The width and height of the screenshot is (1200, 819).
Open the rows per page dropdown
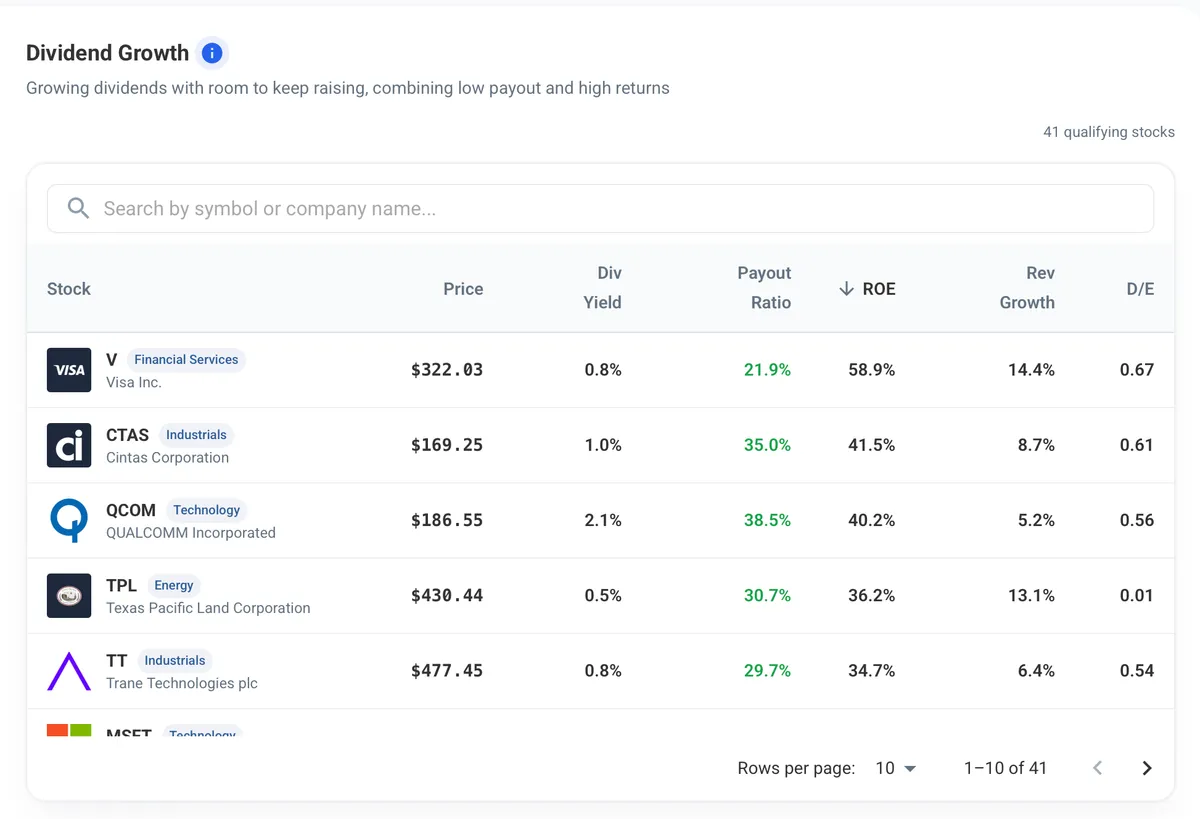tap(896, 768)
